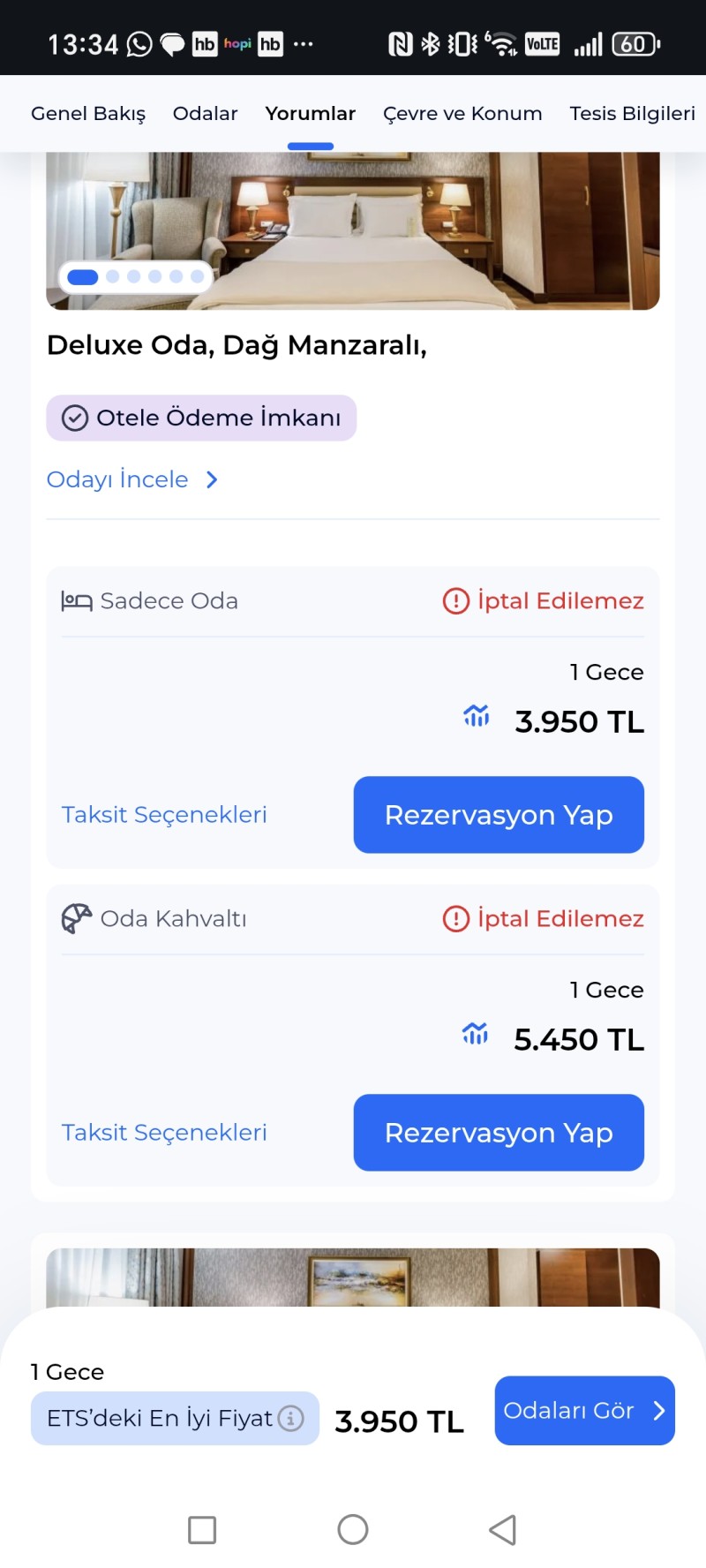Select the second dot in photo carousel indicator
Image resolution: width=706 pixels, height=1568 pixels.
(112, 276)
